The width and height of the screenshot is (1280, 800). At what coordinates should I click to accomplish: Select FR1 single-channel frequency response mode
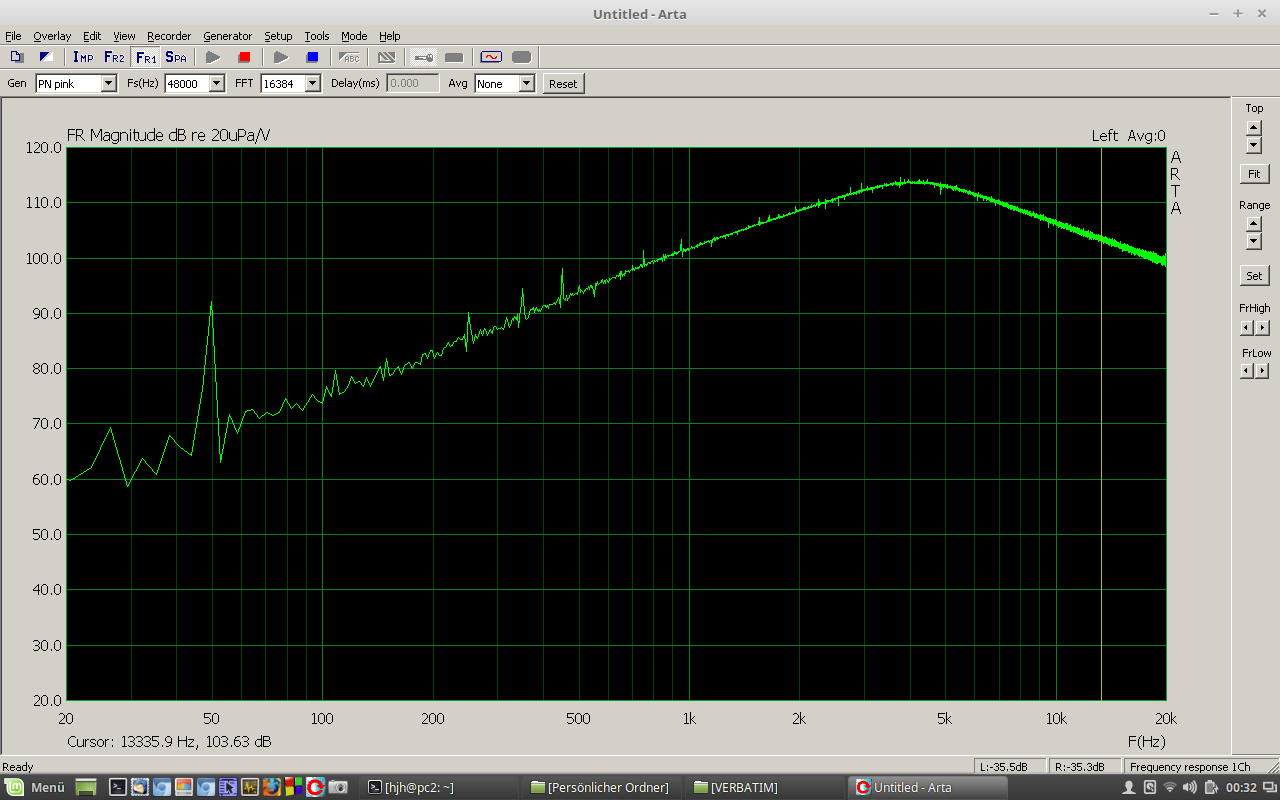click(146, 57)
